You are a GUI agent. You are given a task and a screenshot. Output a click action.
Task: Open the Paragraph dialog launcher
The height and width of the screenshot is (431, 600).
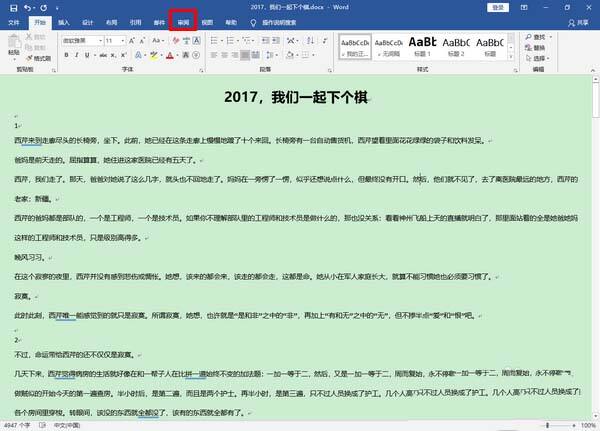(329, 70)
